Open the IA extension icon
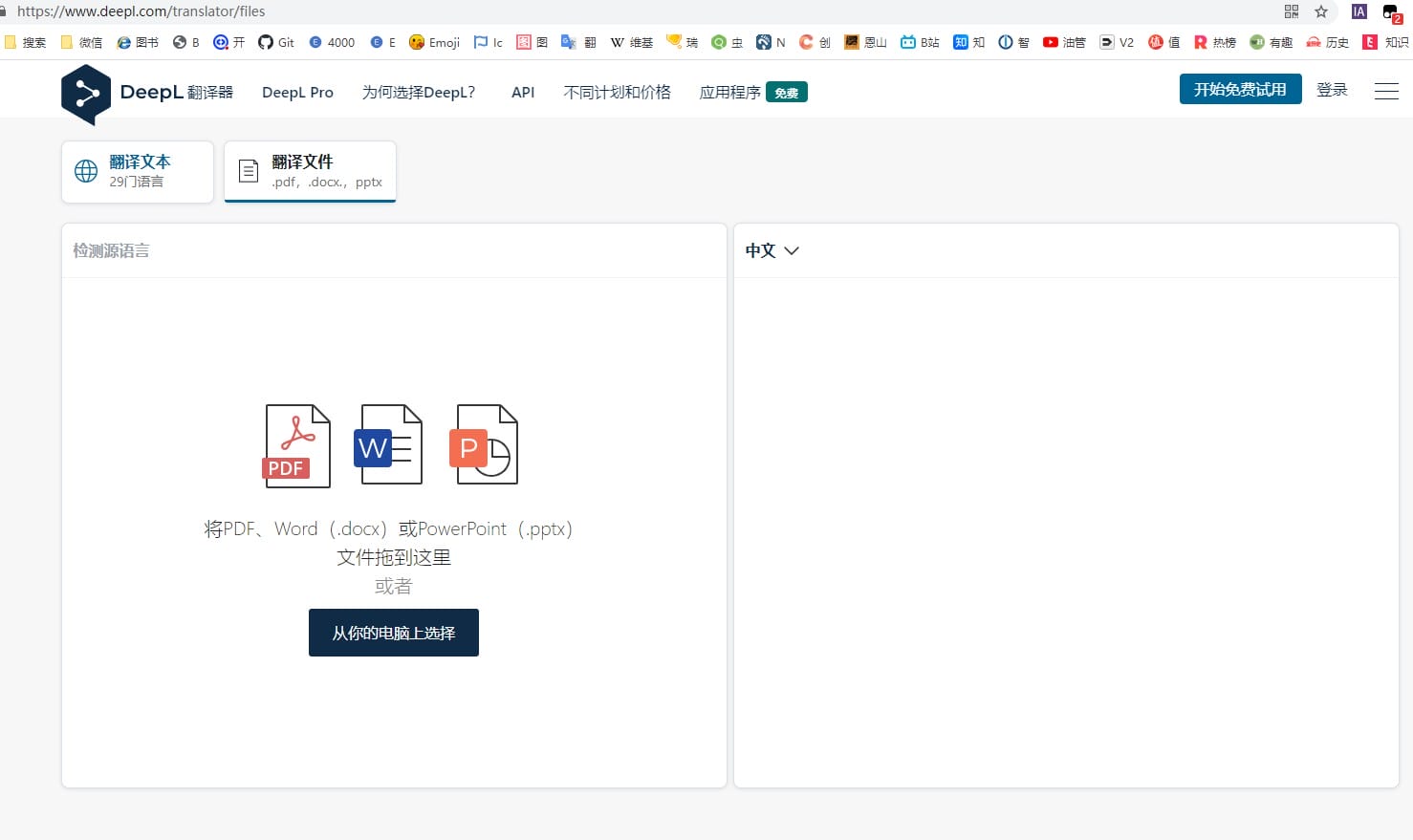This screenshot has height=840, width=1413. pos(1359,11)
